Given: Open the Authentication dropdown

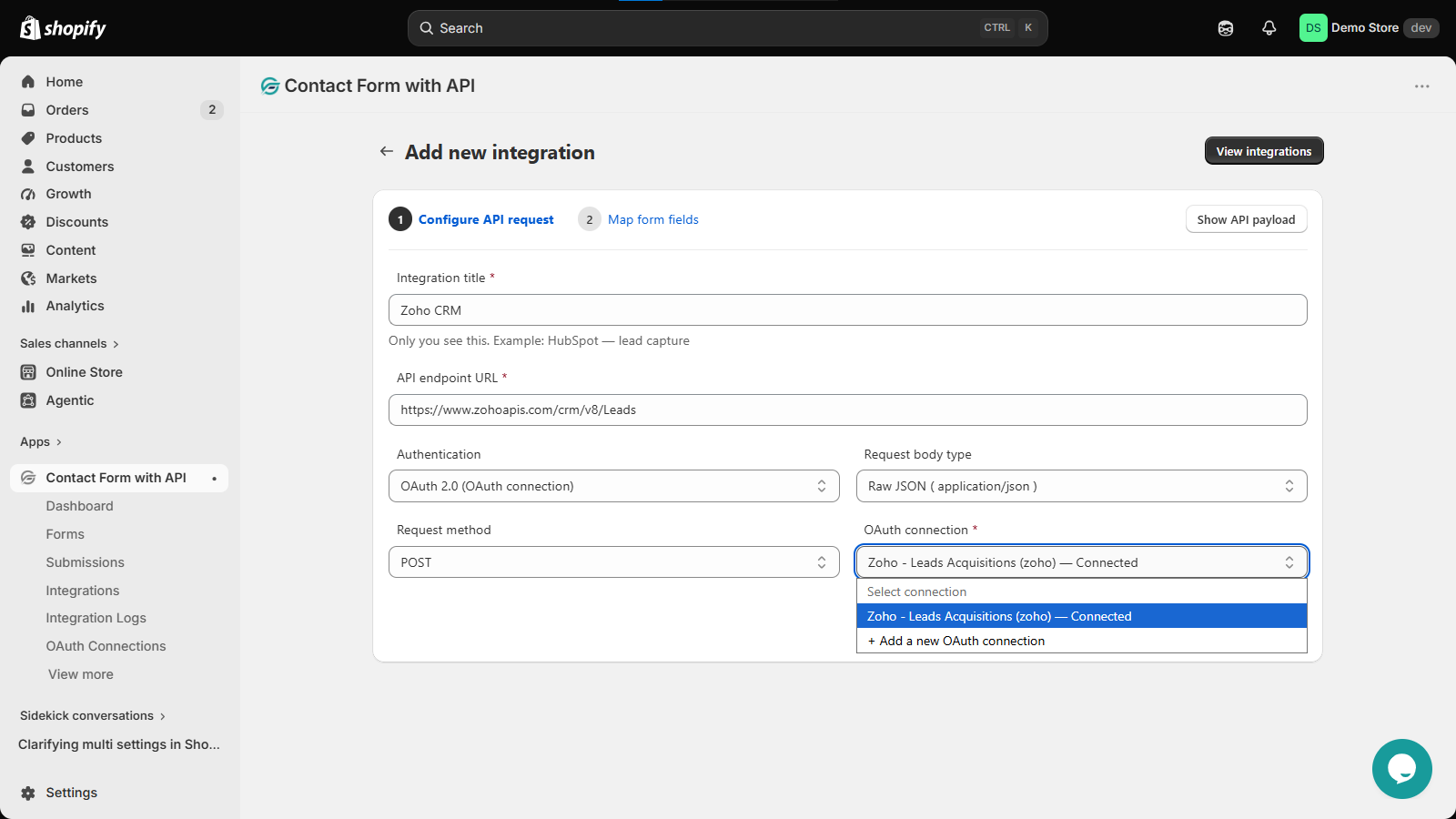Looking at the screenshot, I should [x=614, y=486].
